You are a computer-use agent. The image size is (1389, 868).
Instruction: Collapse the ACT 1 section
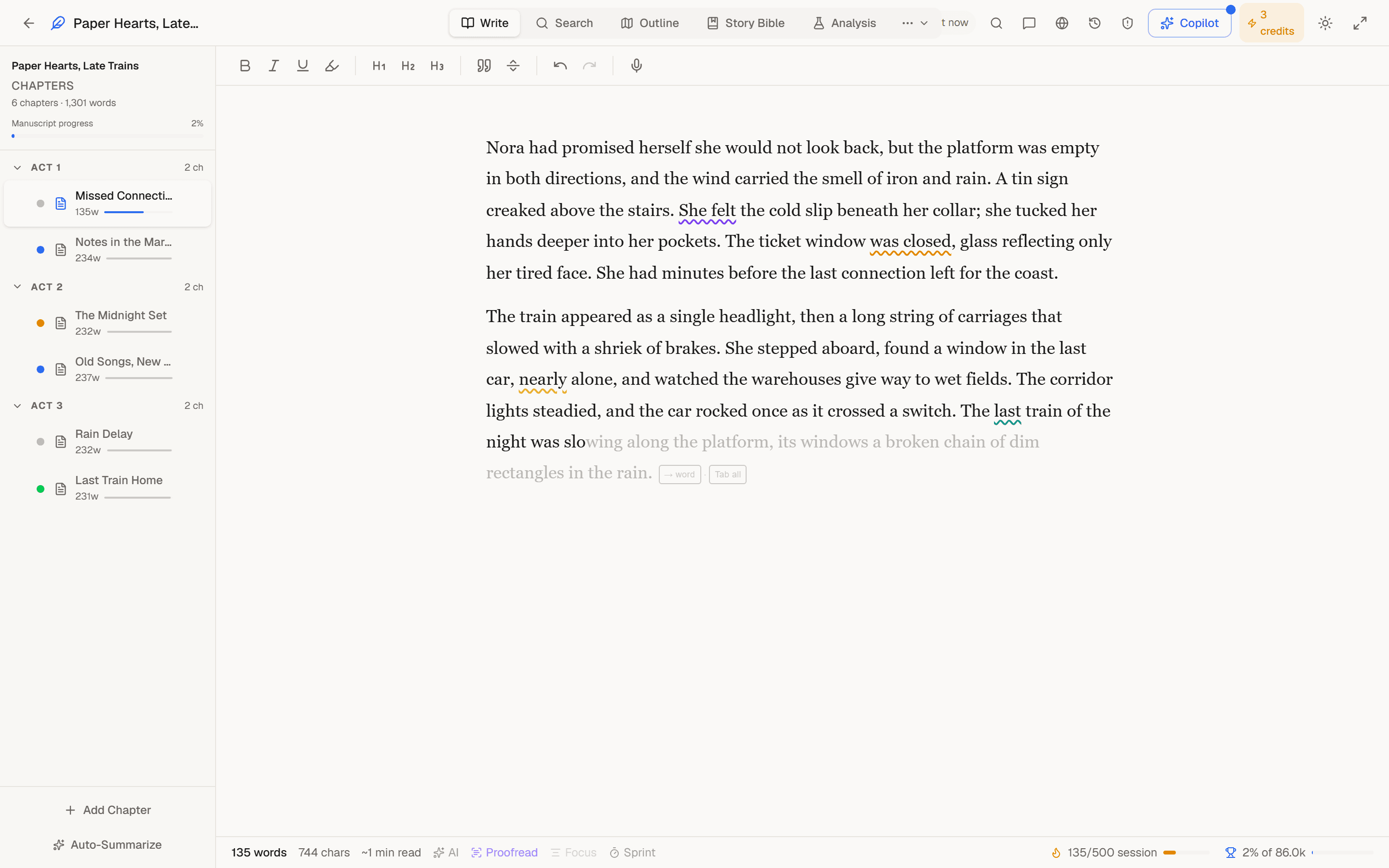17,167
